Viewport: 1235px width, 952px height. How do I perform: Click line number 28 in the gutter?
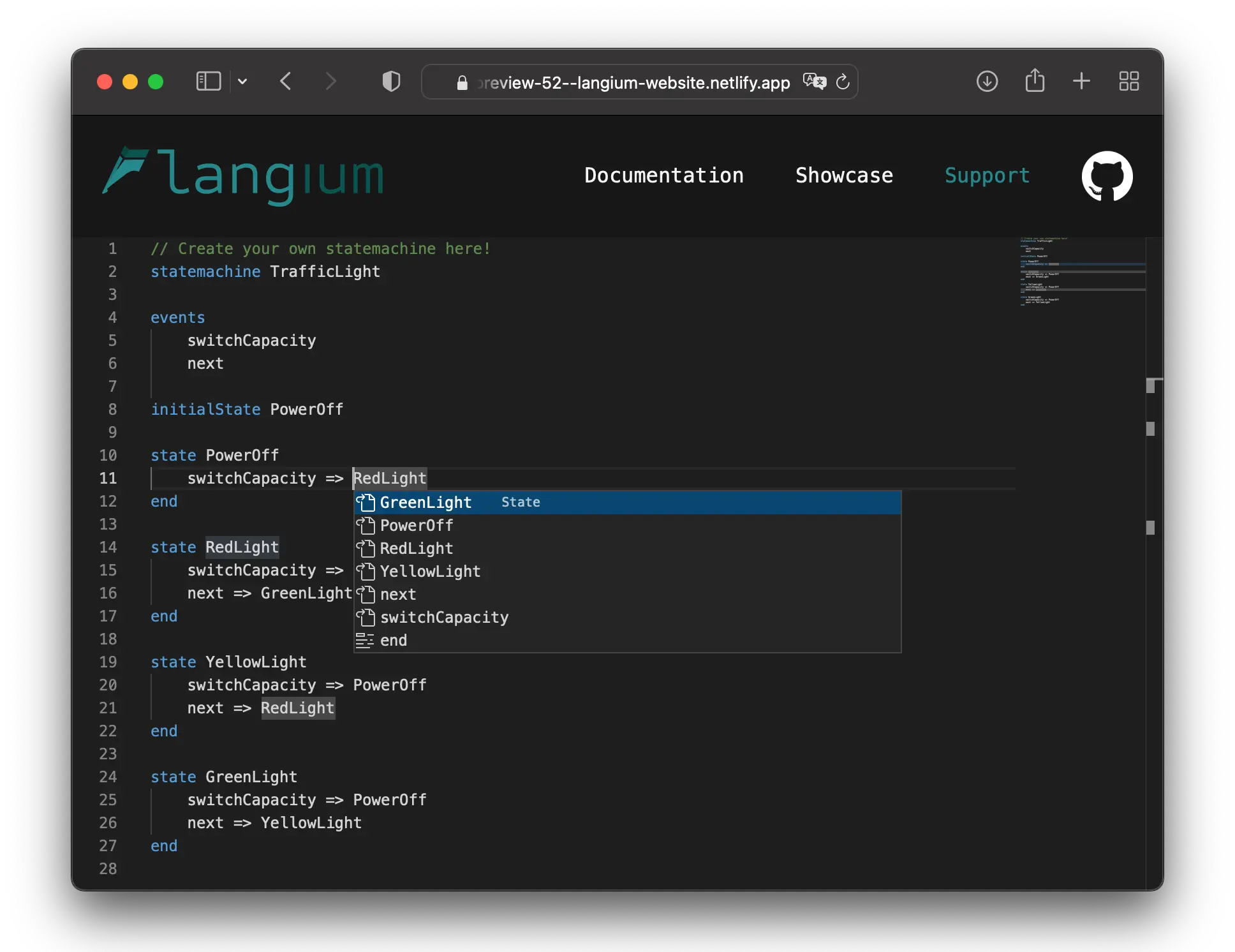(x=108, y=869)
